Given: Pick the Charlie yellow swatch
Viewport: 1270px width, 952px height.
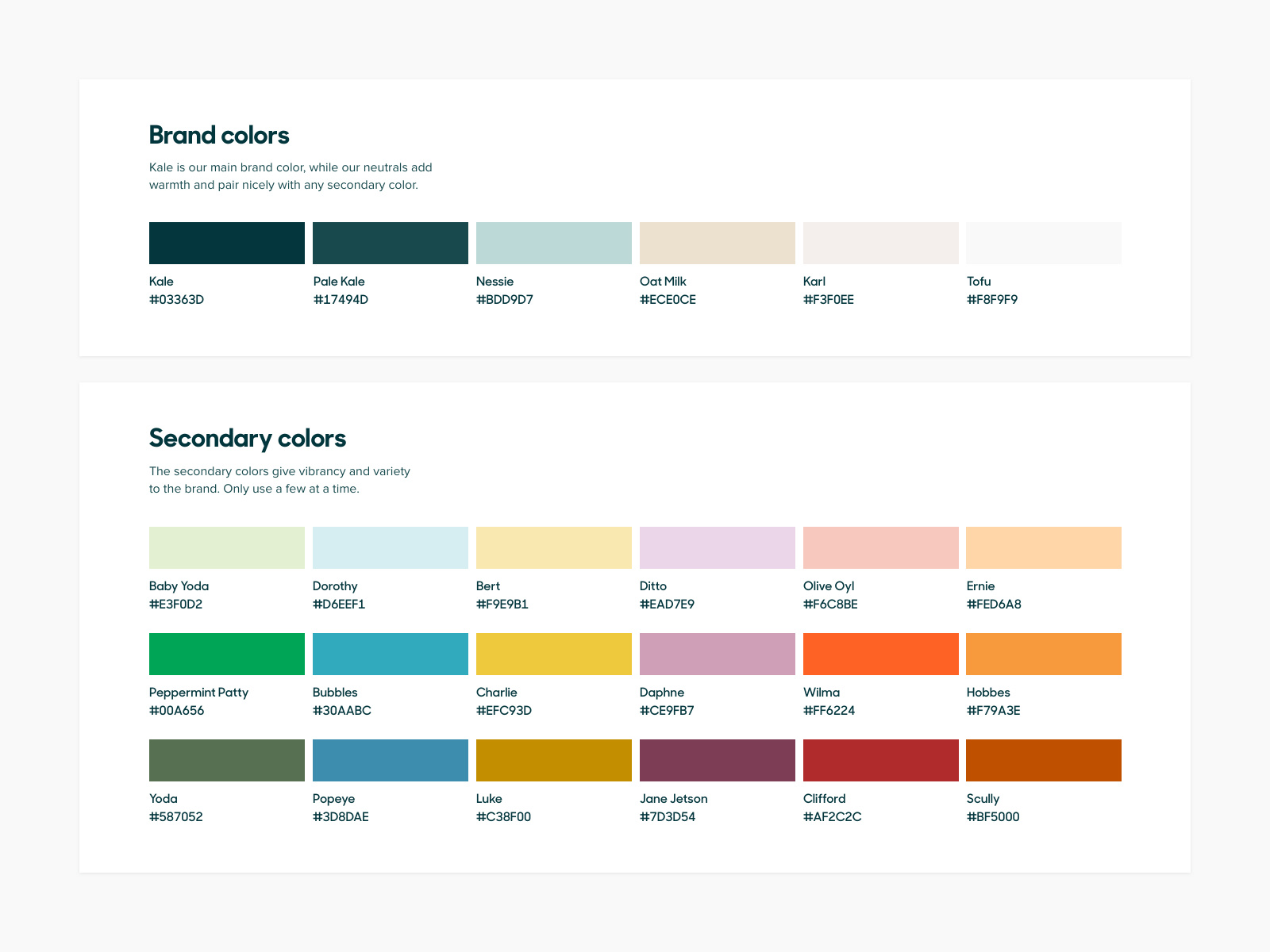Looking at the screenshot, I should 554,654.
